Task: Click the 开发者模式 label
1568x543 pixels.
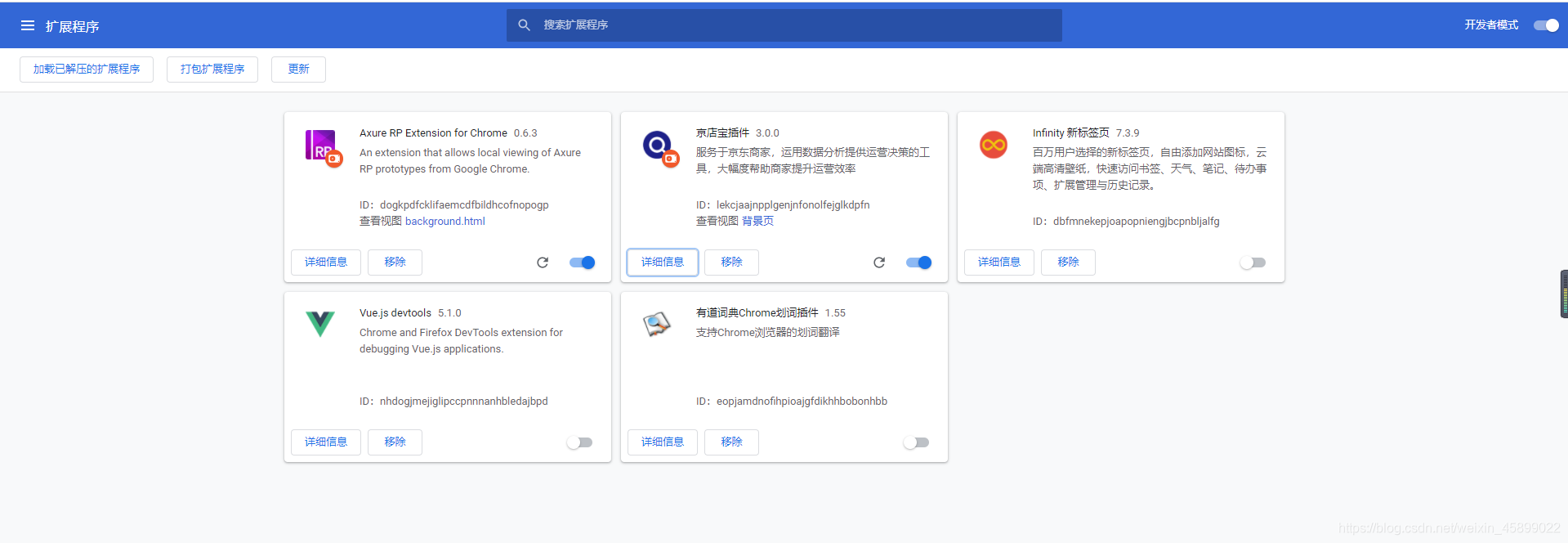Action: click(x=1491, y=25)
